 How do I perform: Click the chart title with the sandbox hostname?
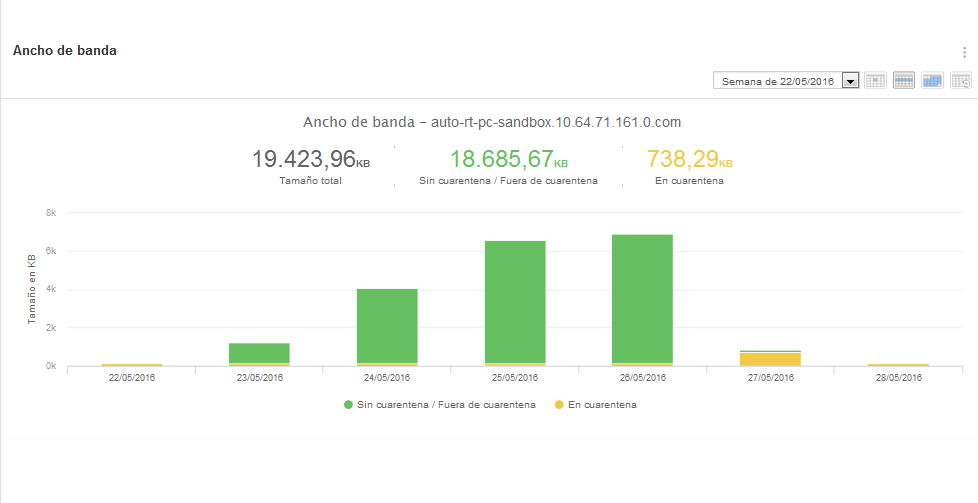[491, 122]
